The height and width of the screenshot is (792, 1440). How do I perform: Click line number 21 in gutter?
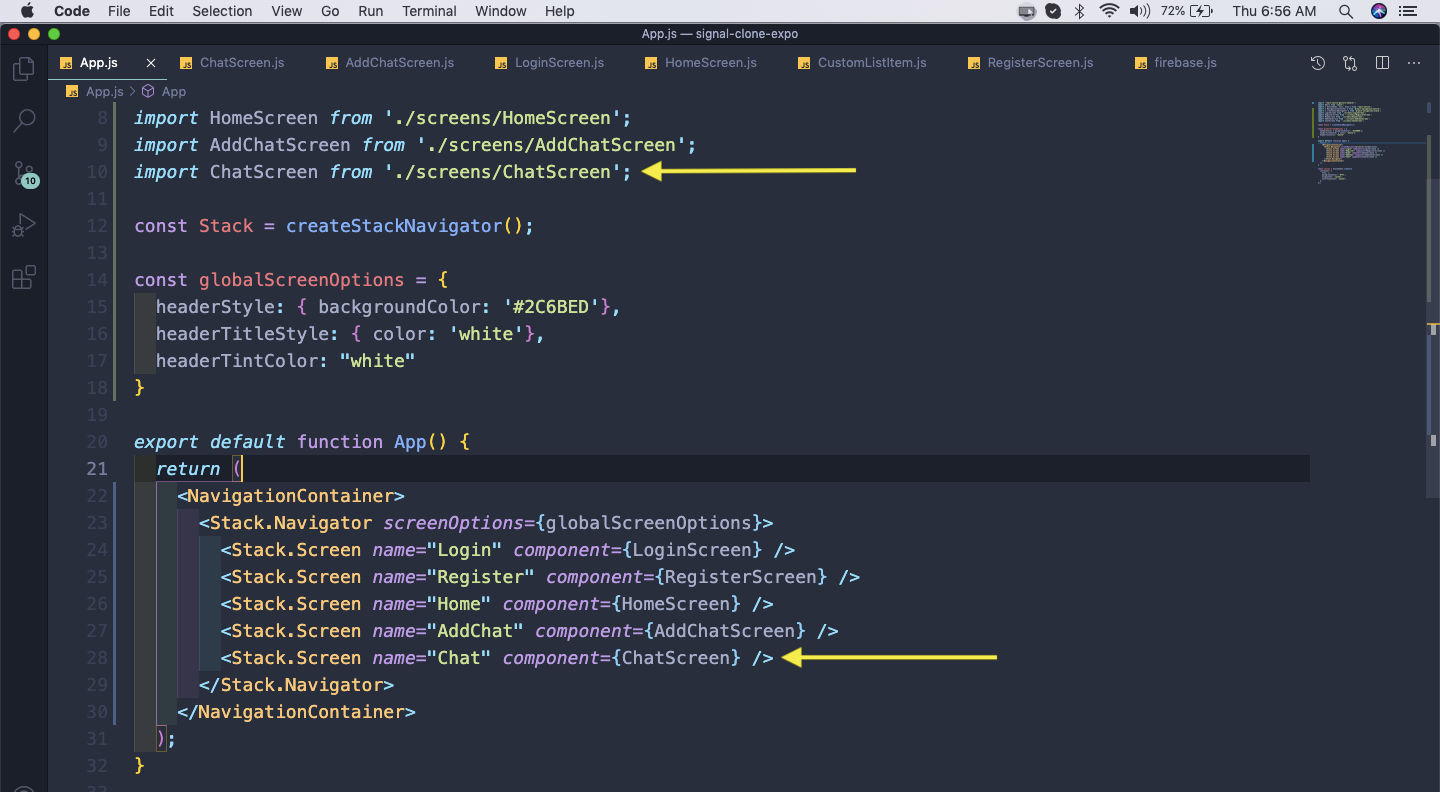pyautogui.click(x=97, y=469)
